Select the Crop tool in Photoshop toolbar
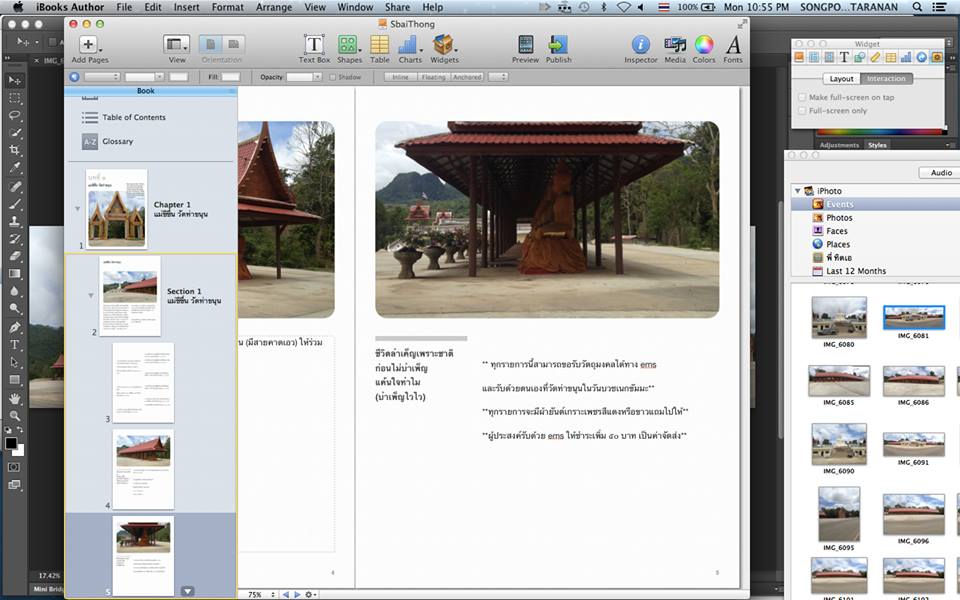Viewport: 960px width, 600px height. tap(15, 150)
